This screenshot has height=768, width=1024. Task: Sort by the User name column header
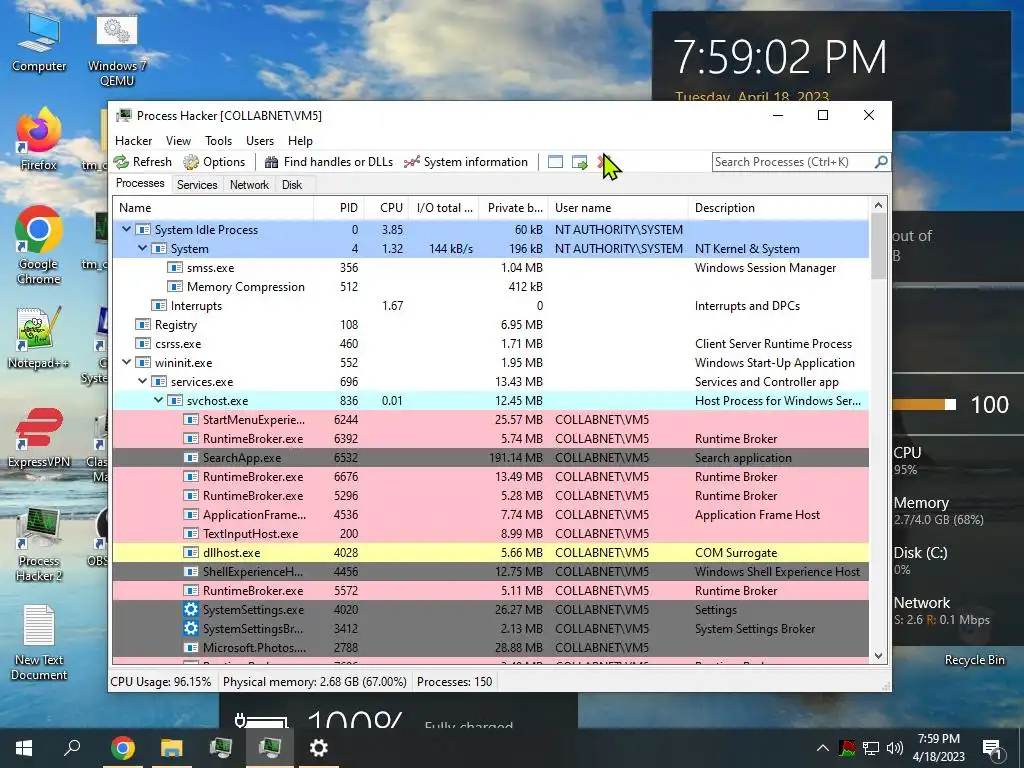point(618,208)
